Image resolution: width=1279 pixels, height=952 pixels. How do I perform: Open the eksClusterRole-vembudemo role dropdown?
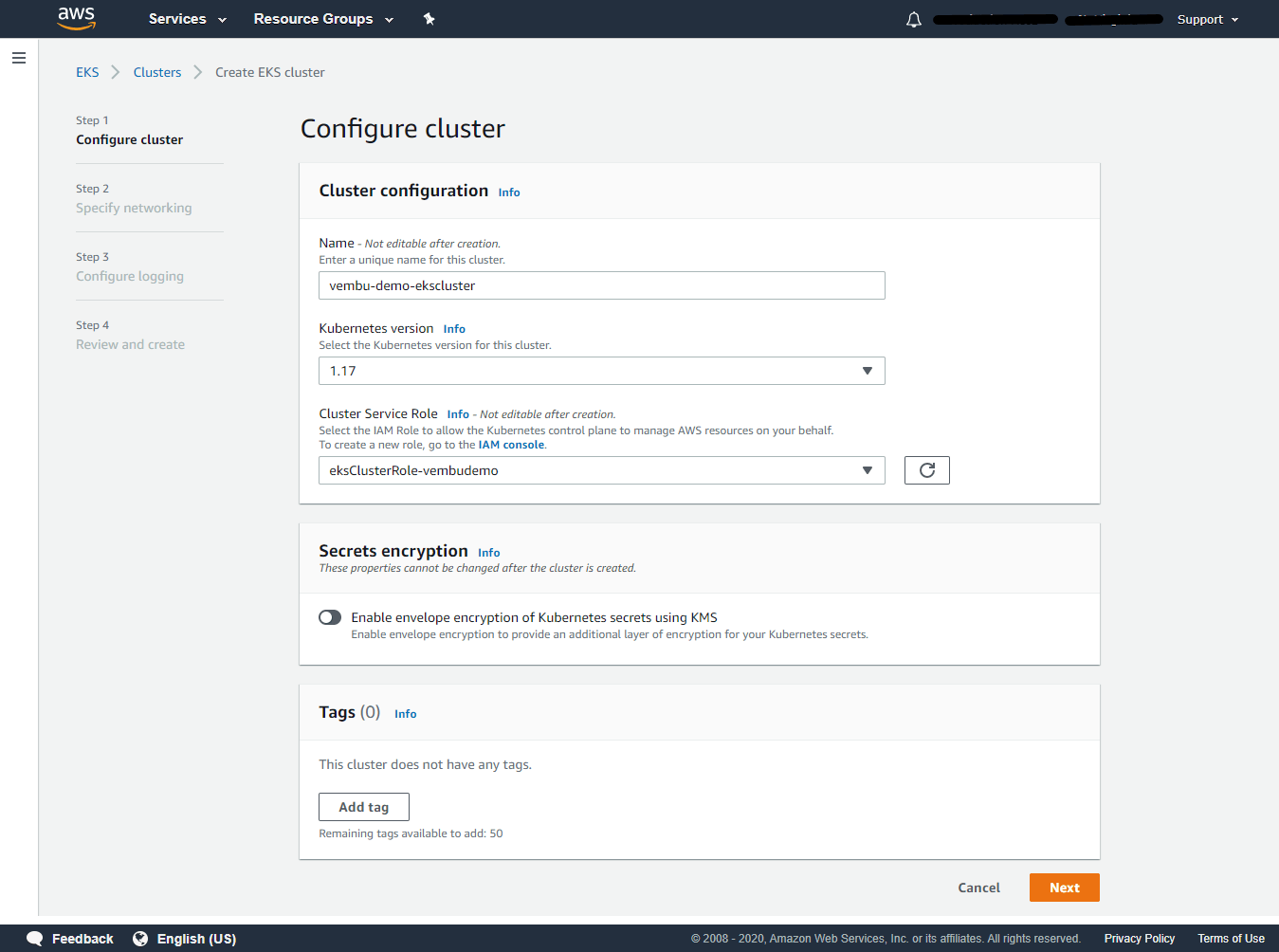pos(602,470)
